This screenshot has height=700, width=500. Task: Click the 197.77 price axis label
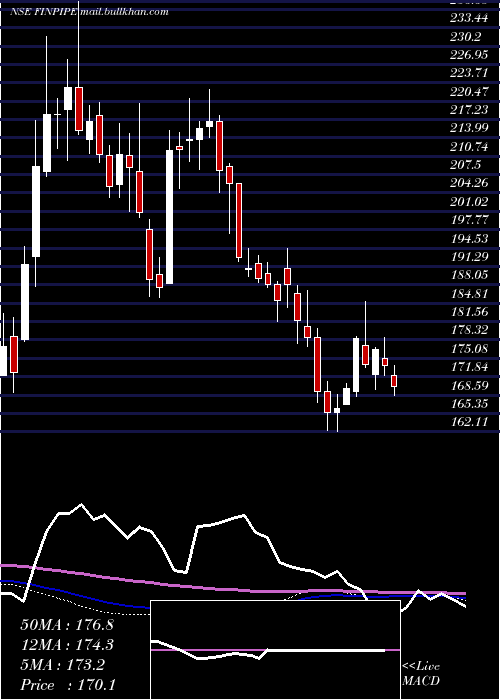pyautogui.click(x=468, y=220)
